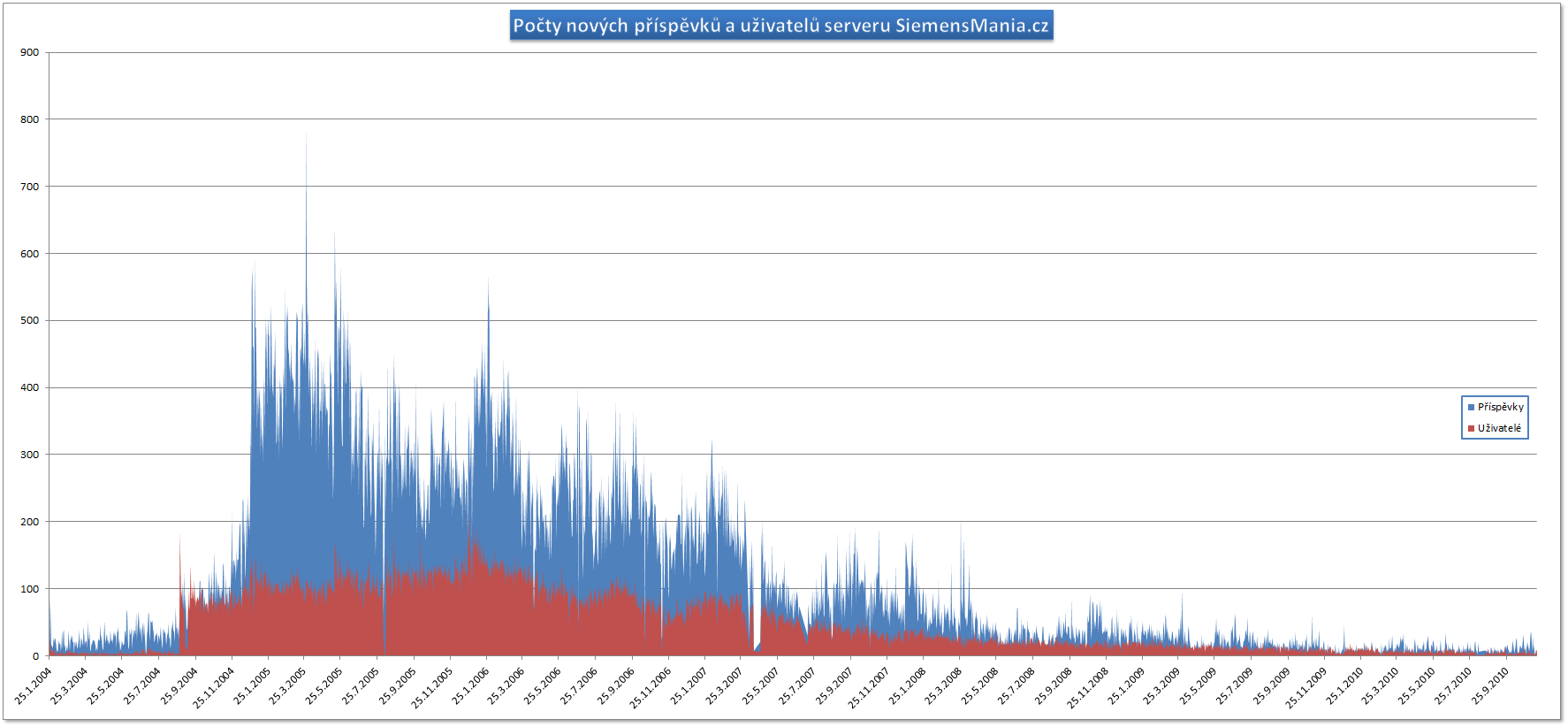
Task: Click the 100 value on the vertical axis
Action: coord(30,589)
